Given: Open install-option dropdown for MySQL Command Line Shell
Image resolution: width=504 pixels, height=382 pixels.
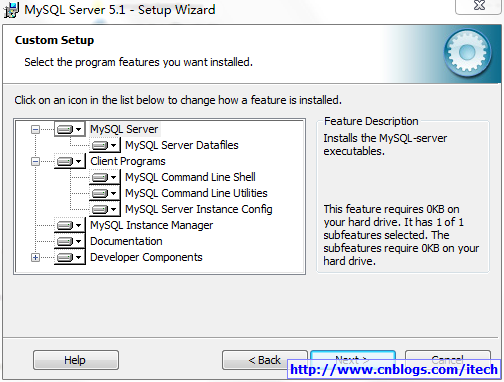Looking at the screenshot, I should pyautogui.click(x=104, y=177).
